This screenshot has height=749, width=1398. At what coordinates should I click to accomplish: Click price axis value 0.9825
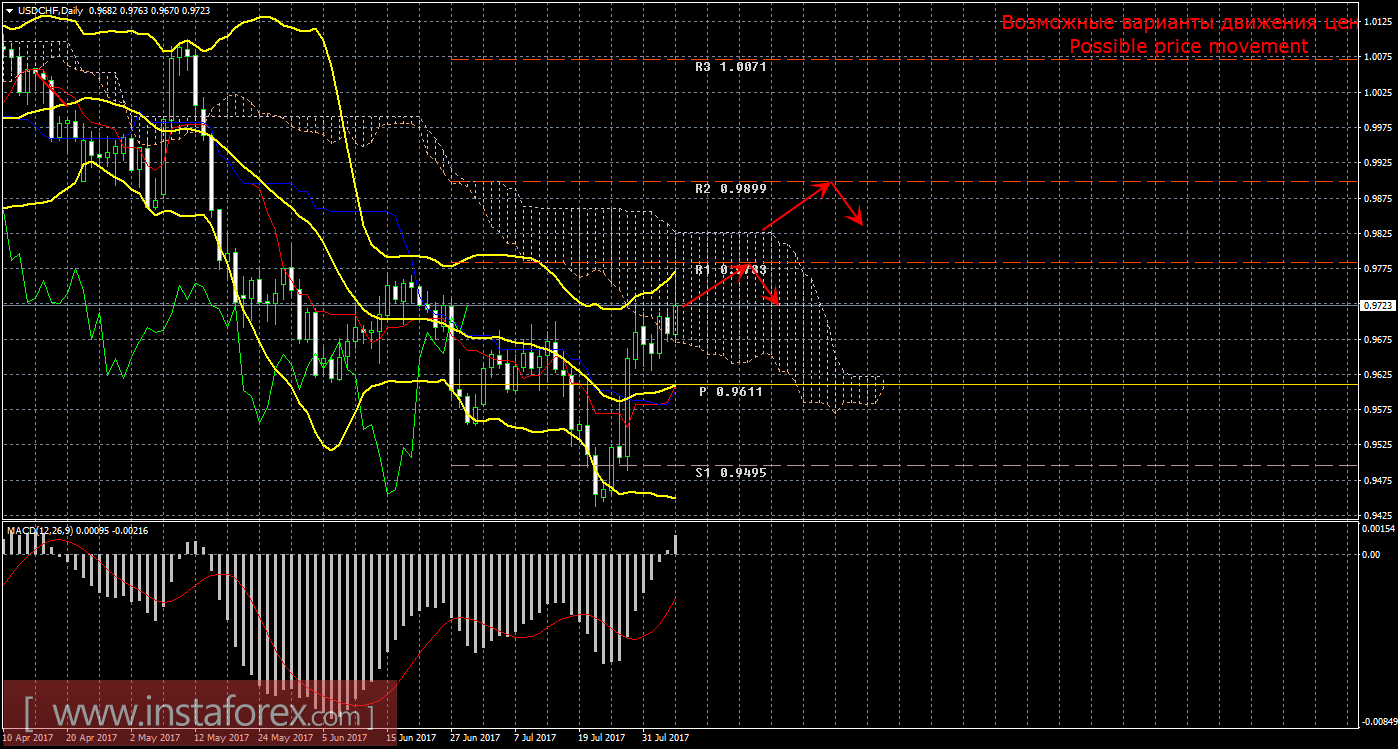[1376, 234]
